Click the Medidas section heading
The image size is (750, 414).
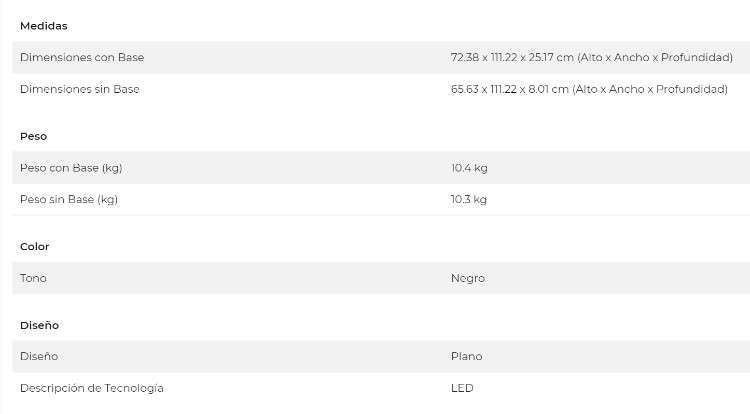pyautogui.click(x=44, y=26)
